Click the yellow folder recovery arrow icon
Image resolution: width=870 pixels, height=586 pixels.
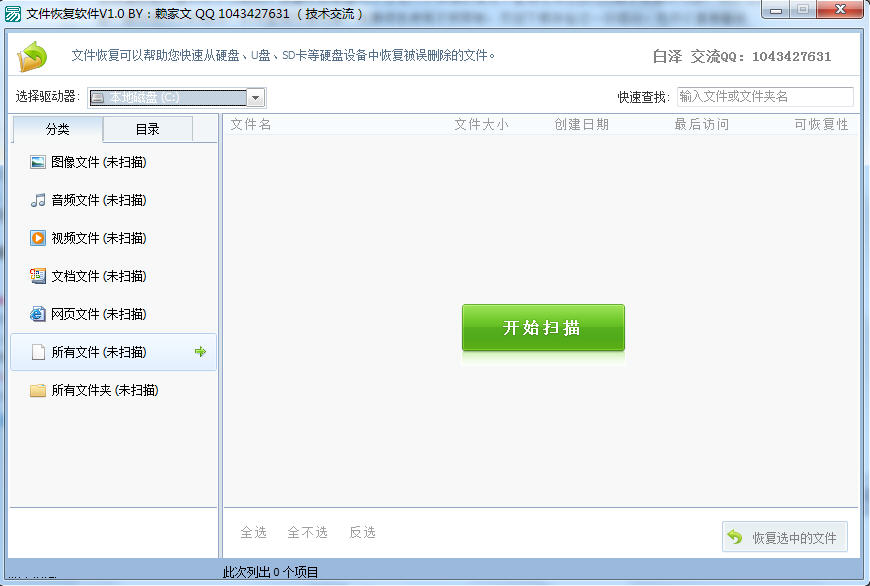click(x=32, y=56)
